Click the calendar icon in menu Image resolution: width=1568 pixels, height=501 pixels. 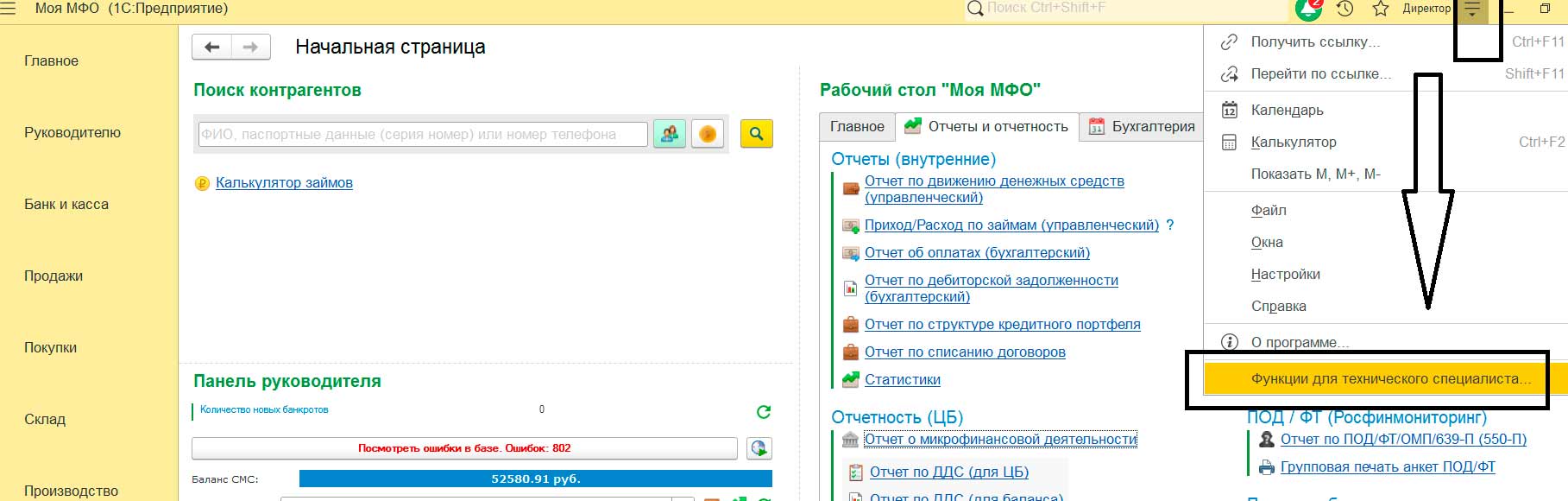1229,110
